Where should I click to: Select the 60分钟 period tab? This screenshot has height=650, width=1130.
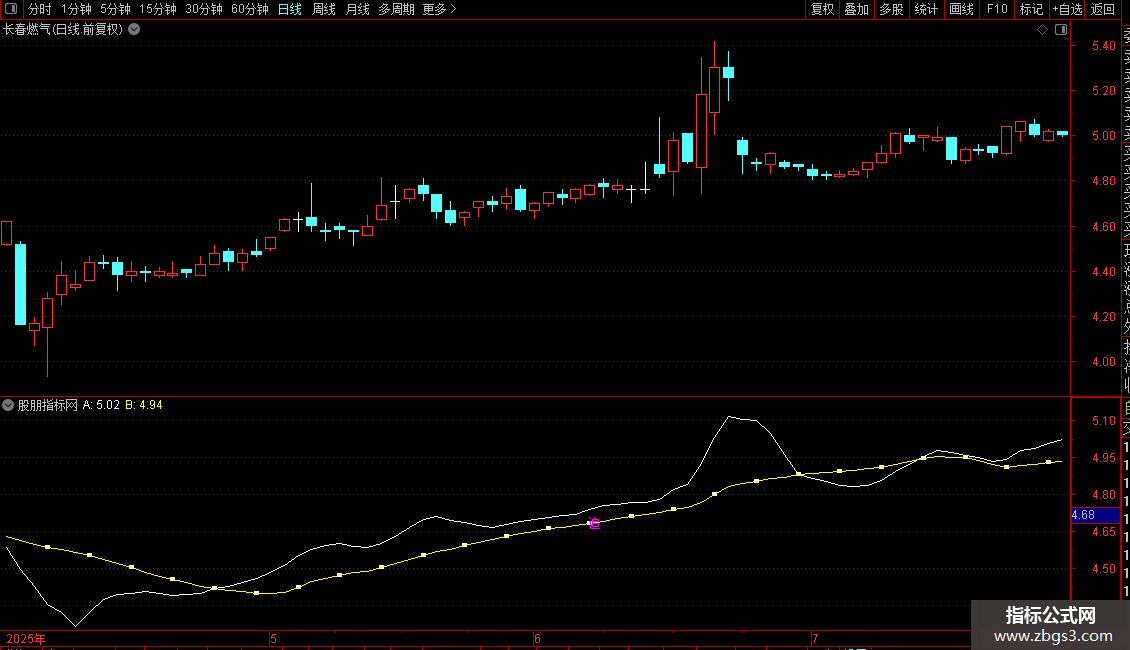pyautogui.click(x=249, y=9)
